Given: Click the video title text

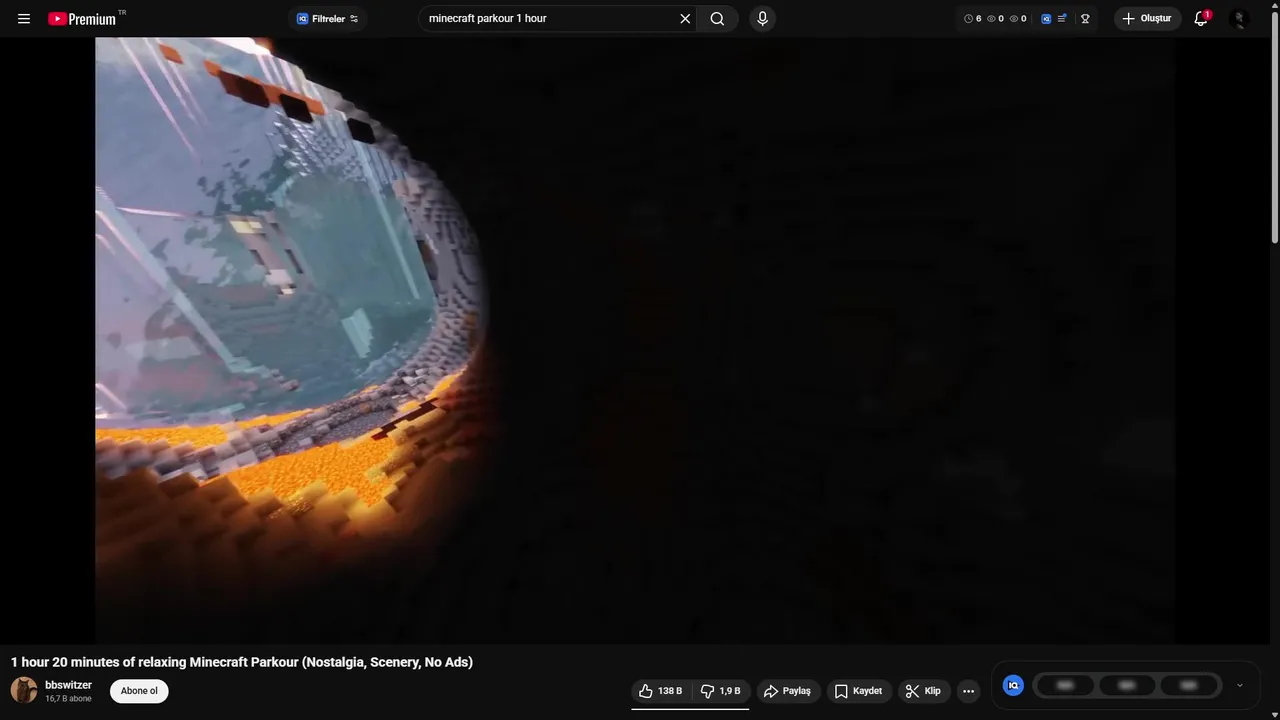Looking at the screenshot, I should (242, 662).
